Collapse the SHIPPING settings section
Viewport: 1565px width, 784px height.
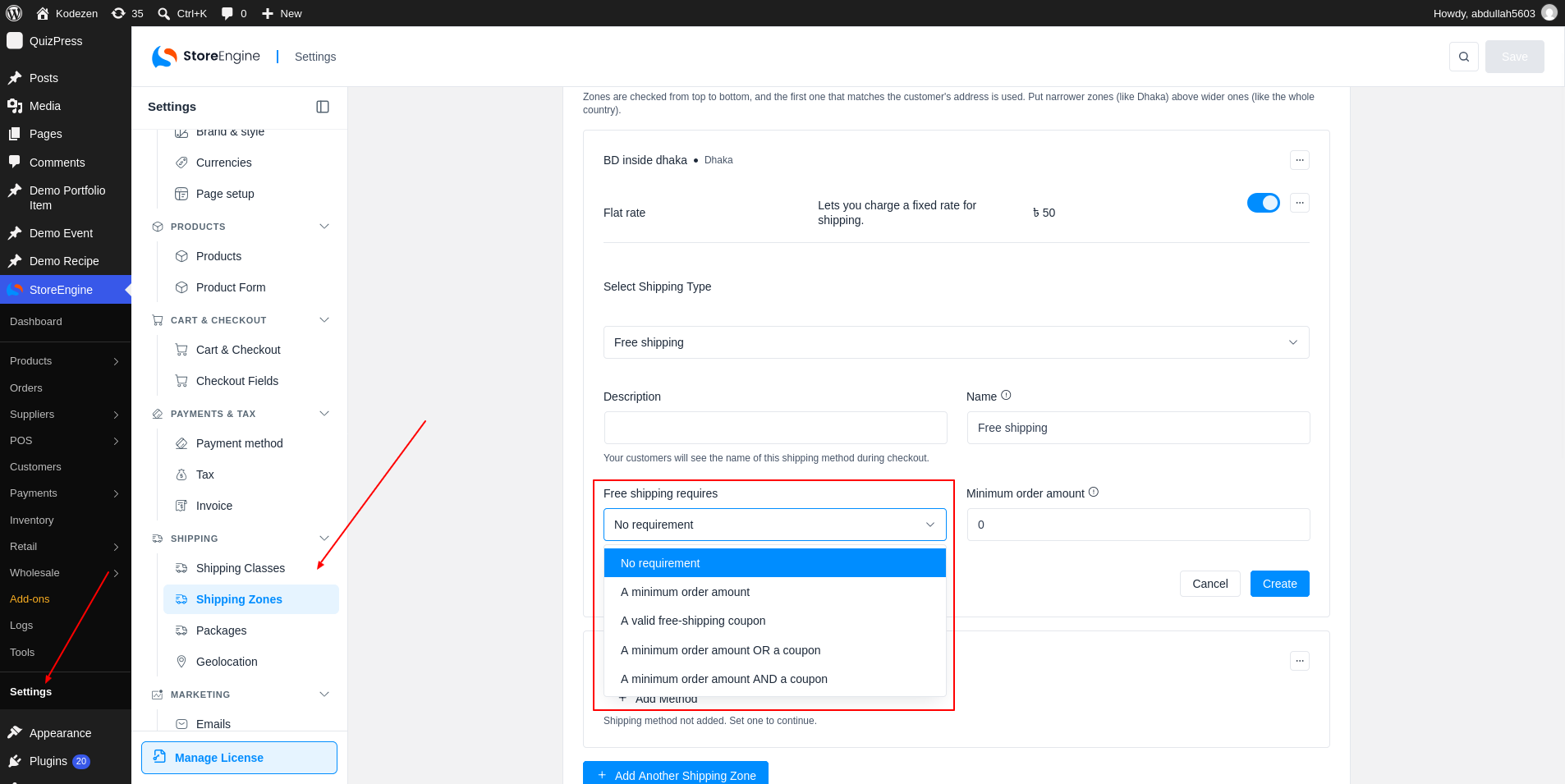pyautogui.click(x=324, y=539)
